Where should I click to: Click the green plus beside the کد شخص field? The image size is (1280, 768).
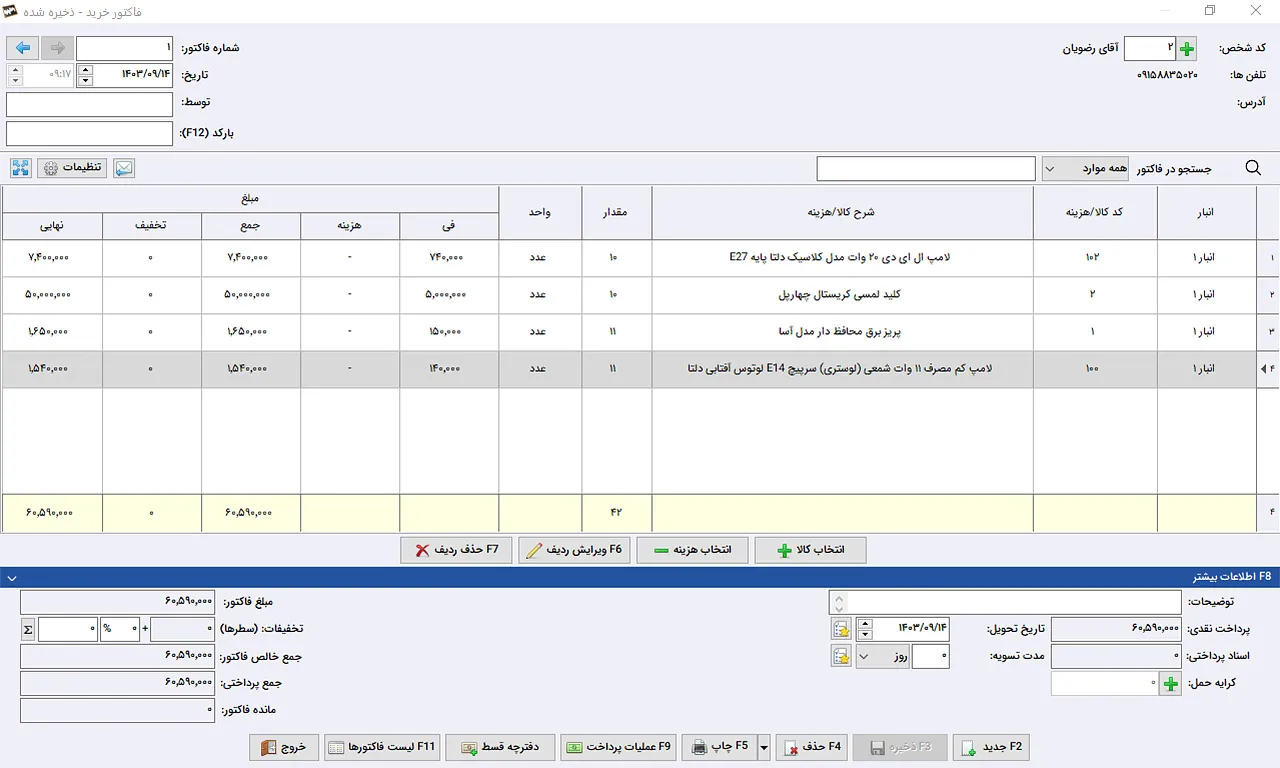pyautogui.click(x=1187, y=48)
